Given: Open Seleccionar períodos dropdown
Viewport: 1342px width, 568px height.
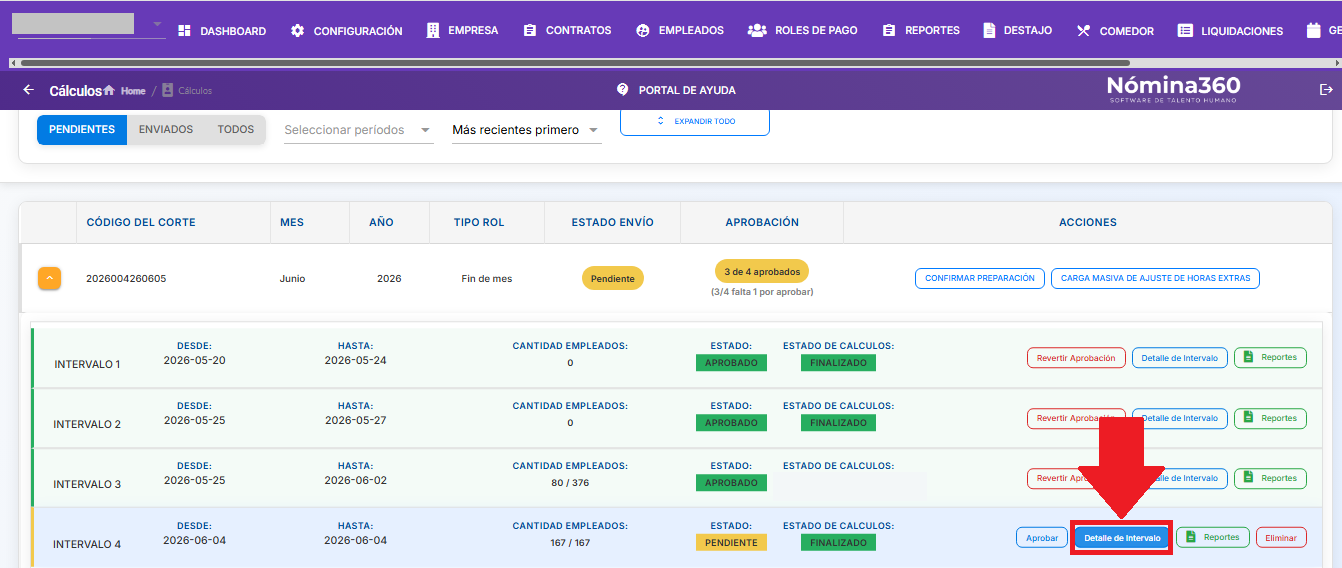Looking at the screenshot, I should click(x=358, y=130).
